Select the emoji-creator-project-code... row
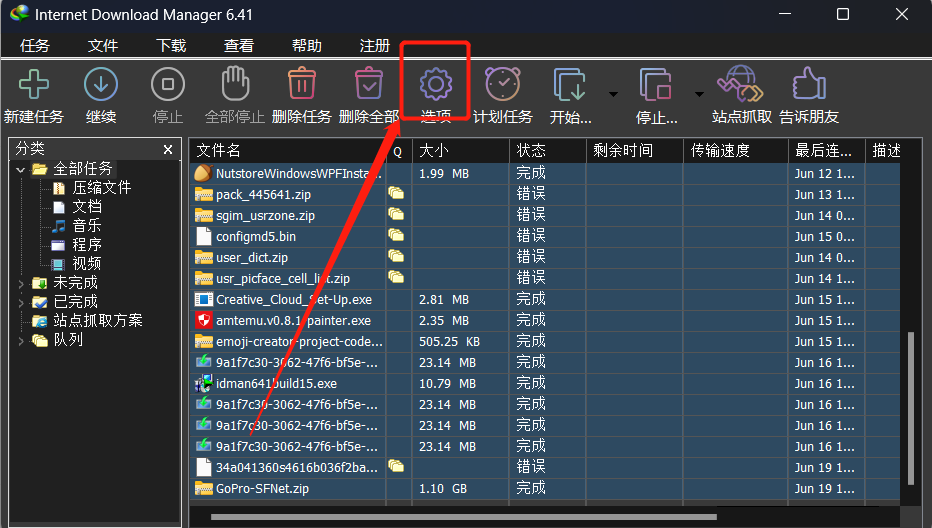This screenshot has height=528, width=932. click(544, 341)
